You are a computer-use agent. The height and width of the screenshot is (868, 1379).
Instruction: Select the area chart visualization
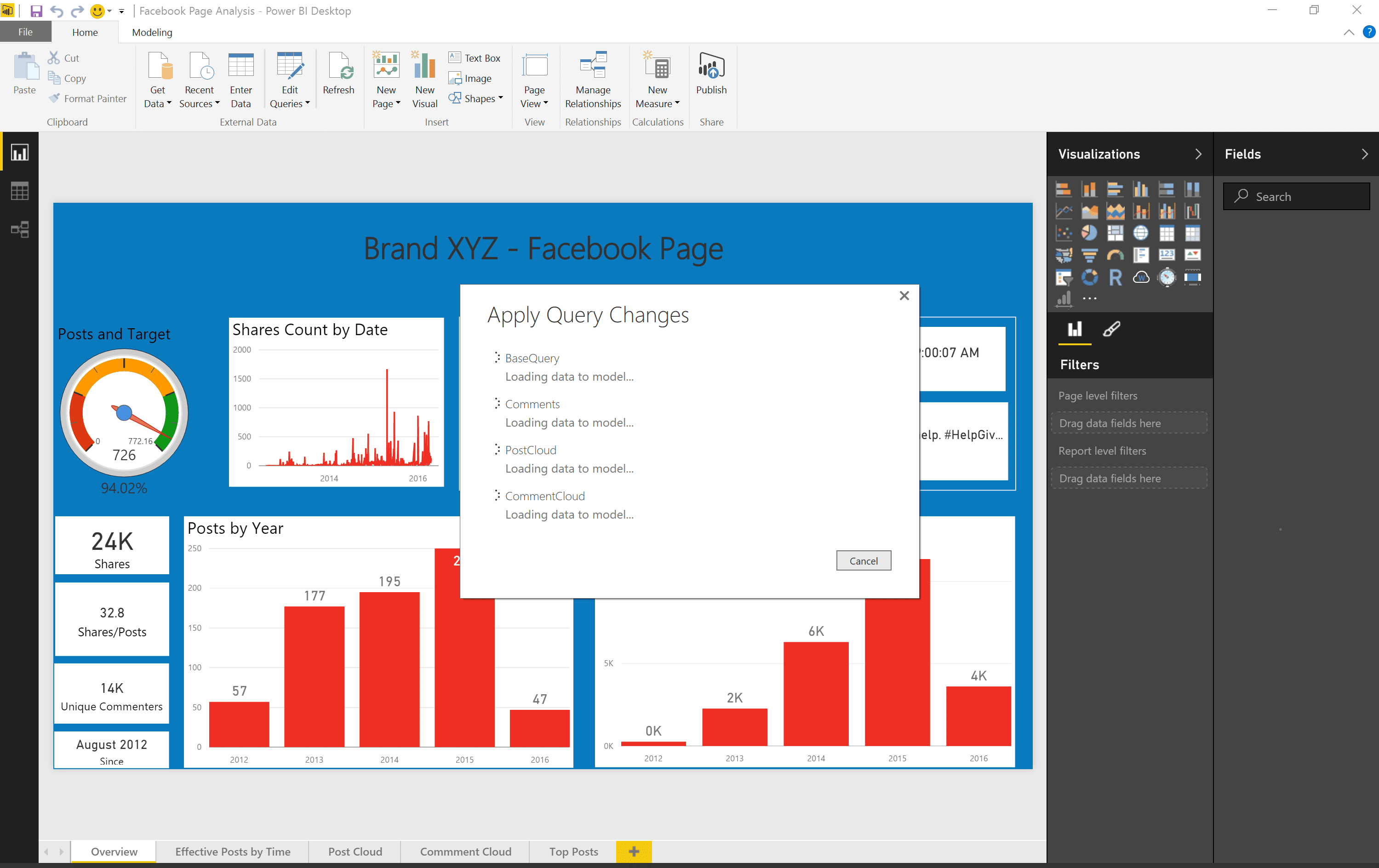coord(1089,211)
